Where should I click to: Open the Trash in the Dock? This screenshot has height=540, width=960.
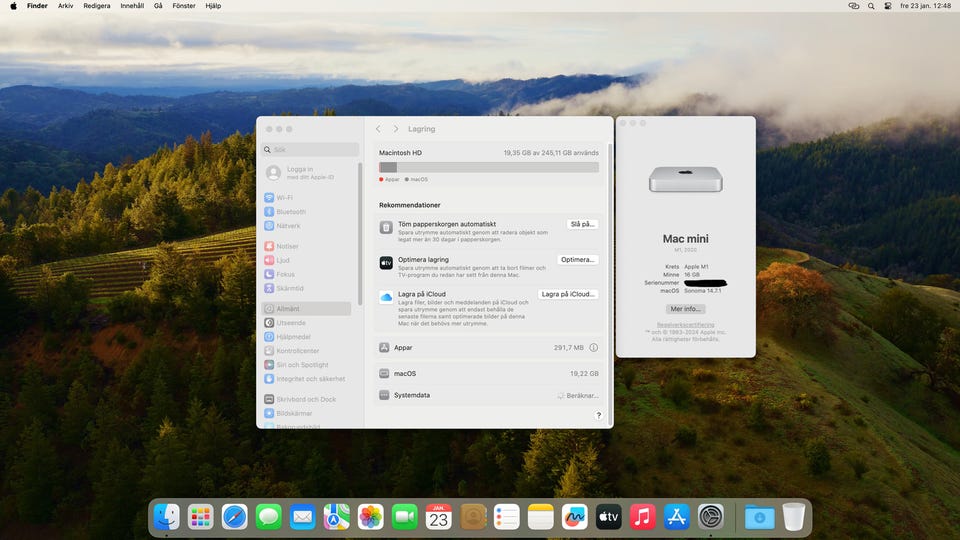pyautogui.click(x=793, y=516)
